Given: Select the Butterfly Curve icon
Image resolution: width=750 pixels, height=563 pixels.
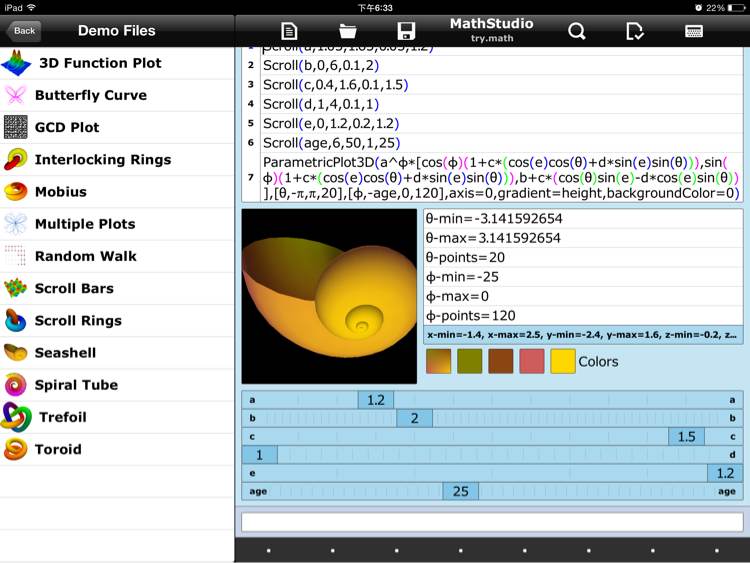Looking at the screenshot, I should (15, 95).
